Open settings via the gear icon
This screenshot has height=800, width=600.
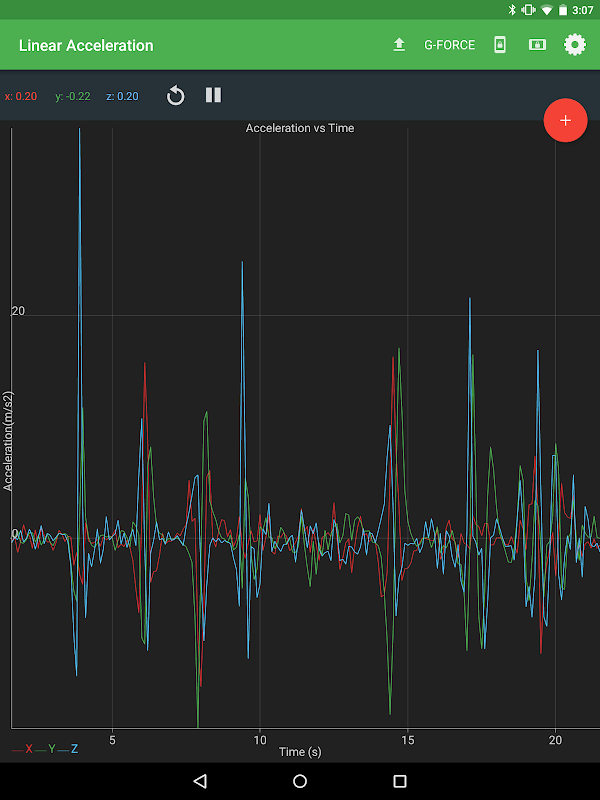tap(574, 45)
